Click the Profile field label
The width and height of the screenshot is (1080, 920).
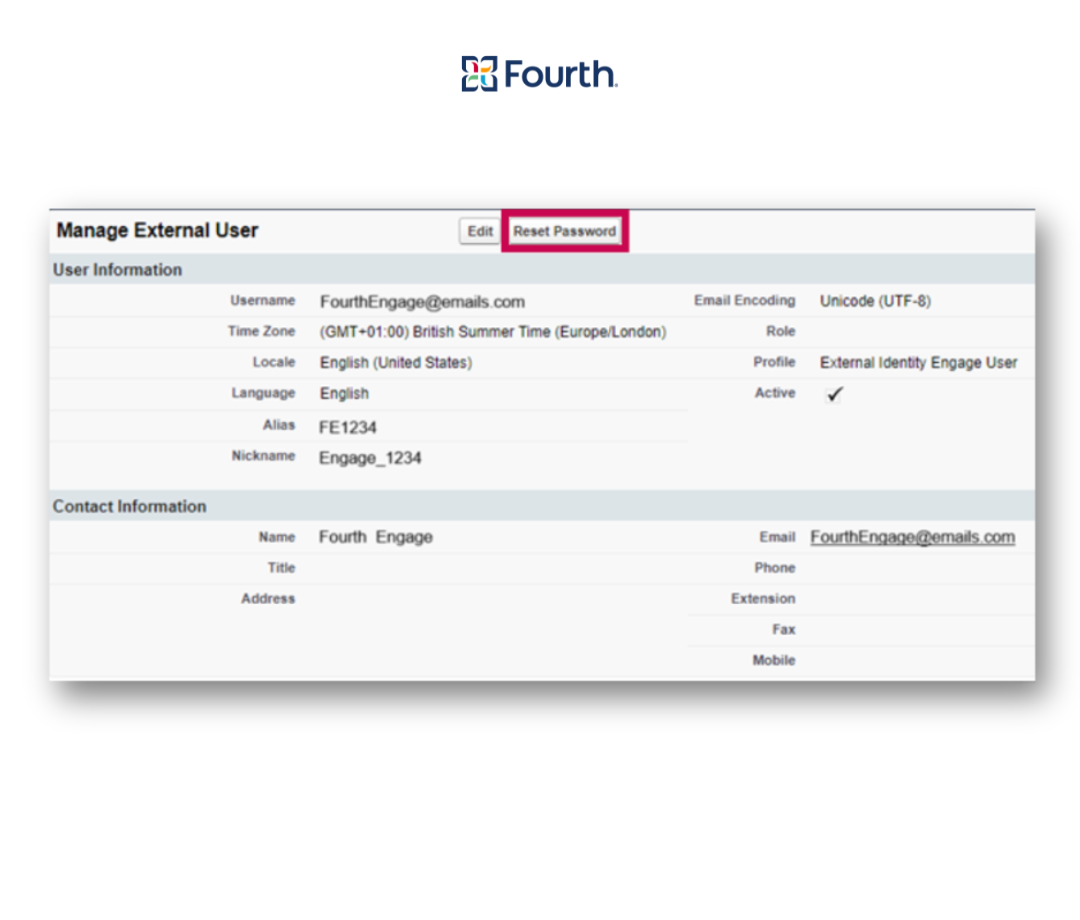(774, 362)
